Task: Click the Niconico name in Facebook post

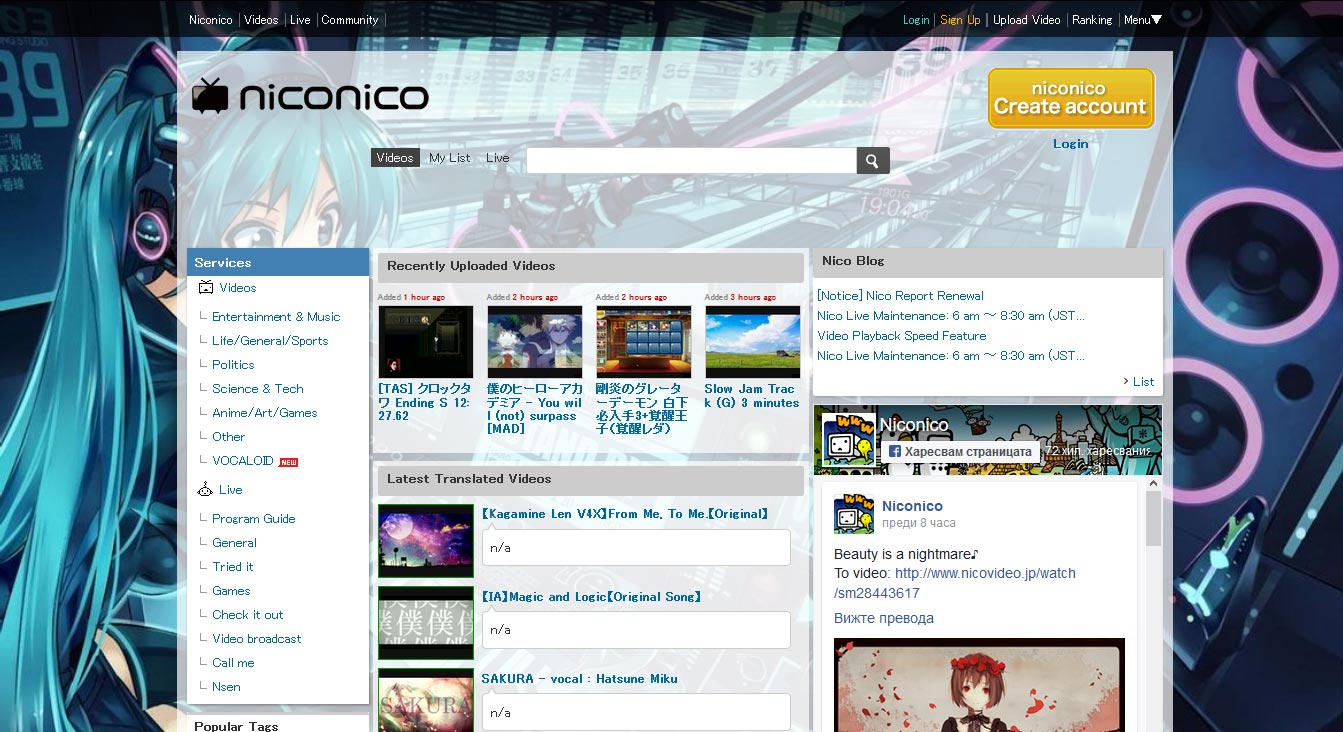Action: pos(912,506)
